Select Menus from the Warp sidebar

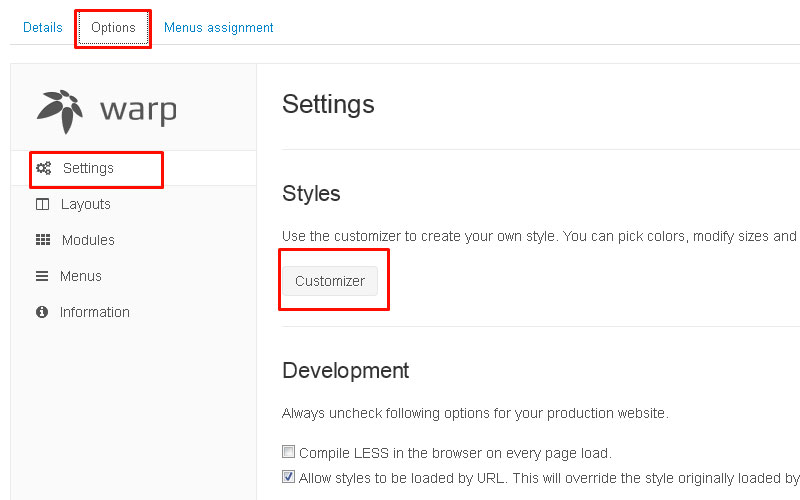point(80,276)
